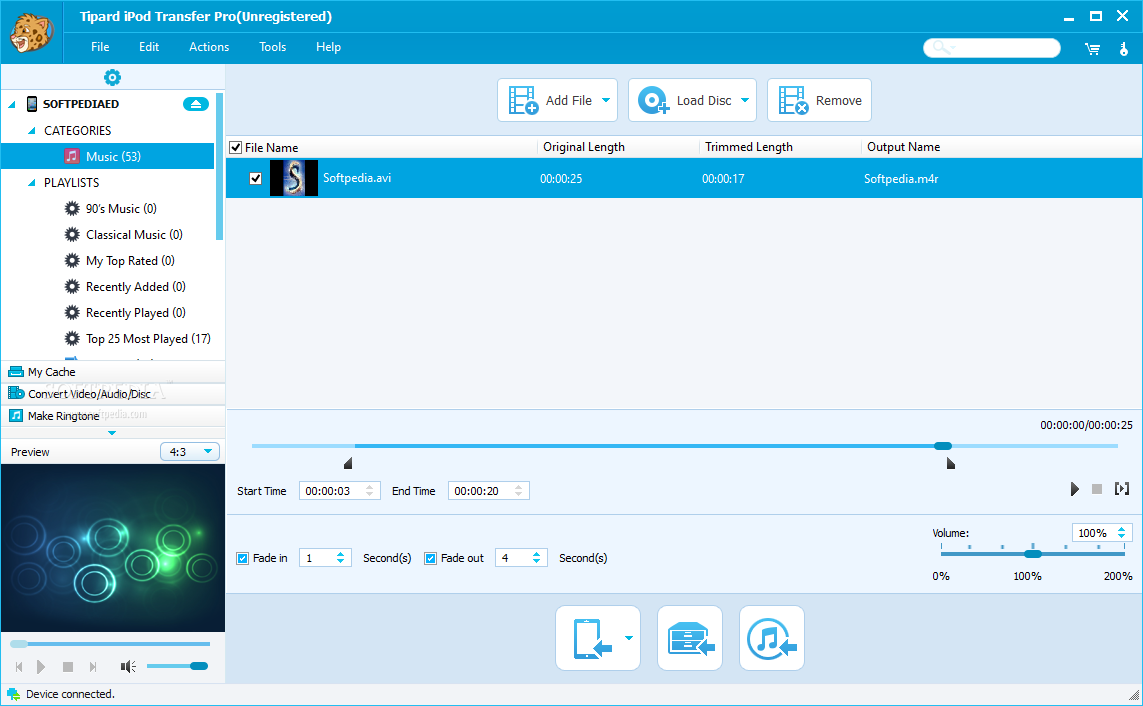Screen dimensions: 1143x706
Task: Click the end trim marker
Action: 951,463
